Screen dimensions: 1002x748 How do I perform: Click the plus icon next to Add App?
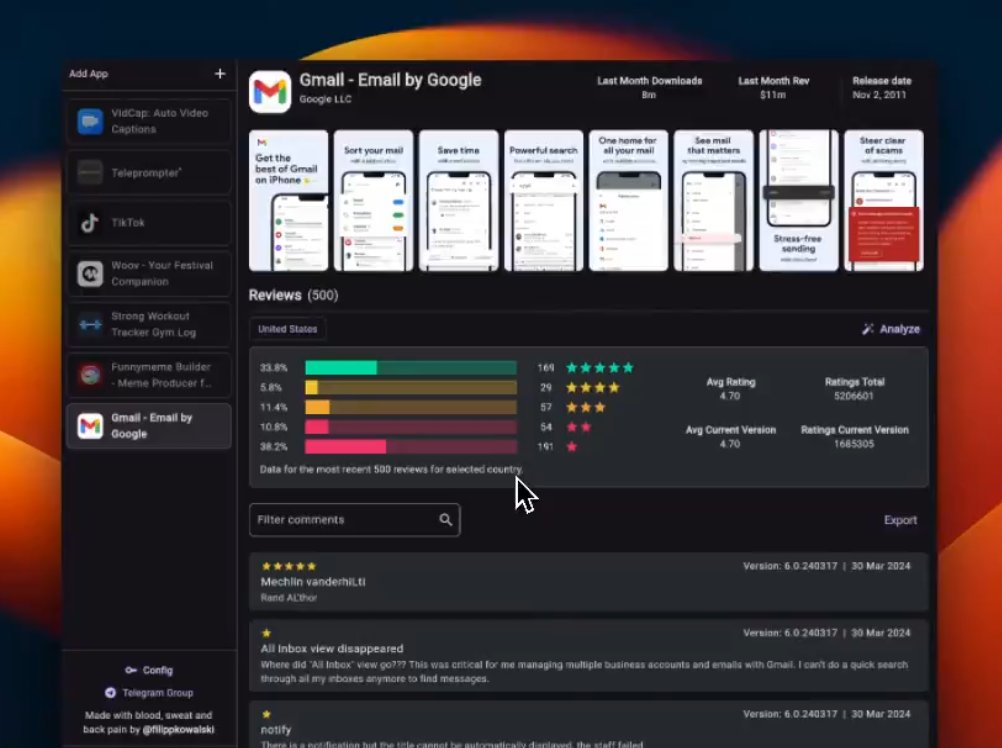pyautogui.click(x=220, y=74)
